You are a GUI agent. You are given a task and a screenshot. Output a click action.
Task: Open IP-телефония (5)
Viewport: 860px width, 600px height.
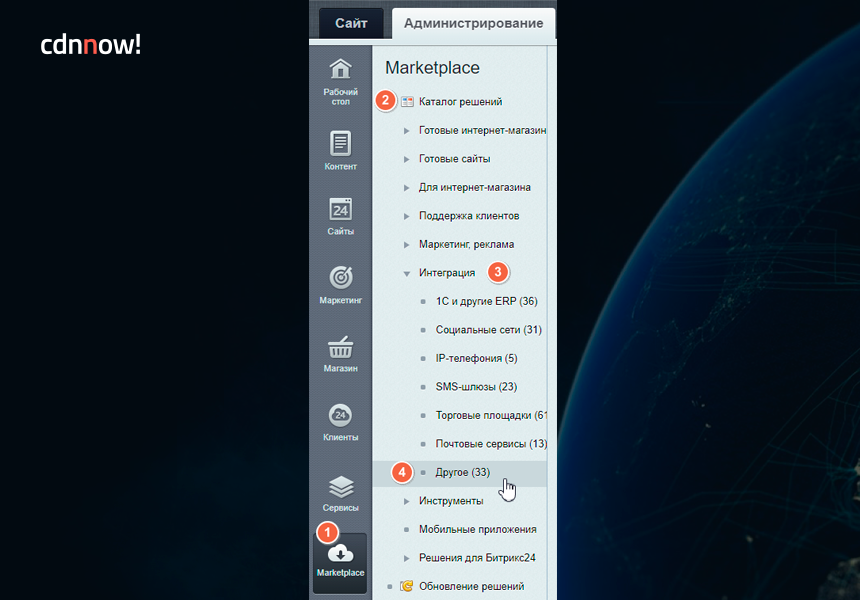tap(476, 358)
